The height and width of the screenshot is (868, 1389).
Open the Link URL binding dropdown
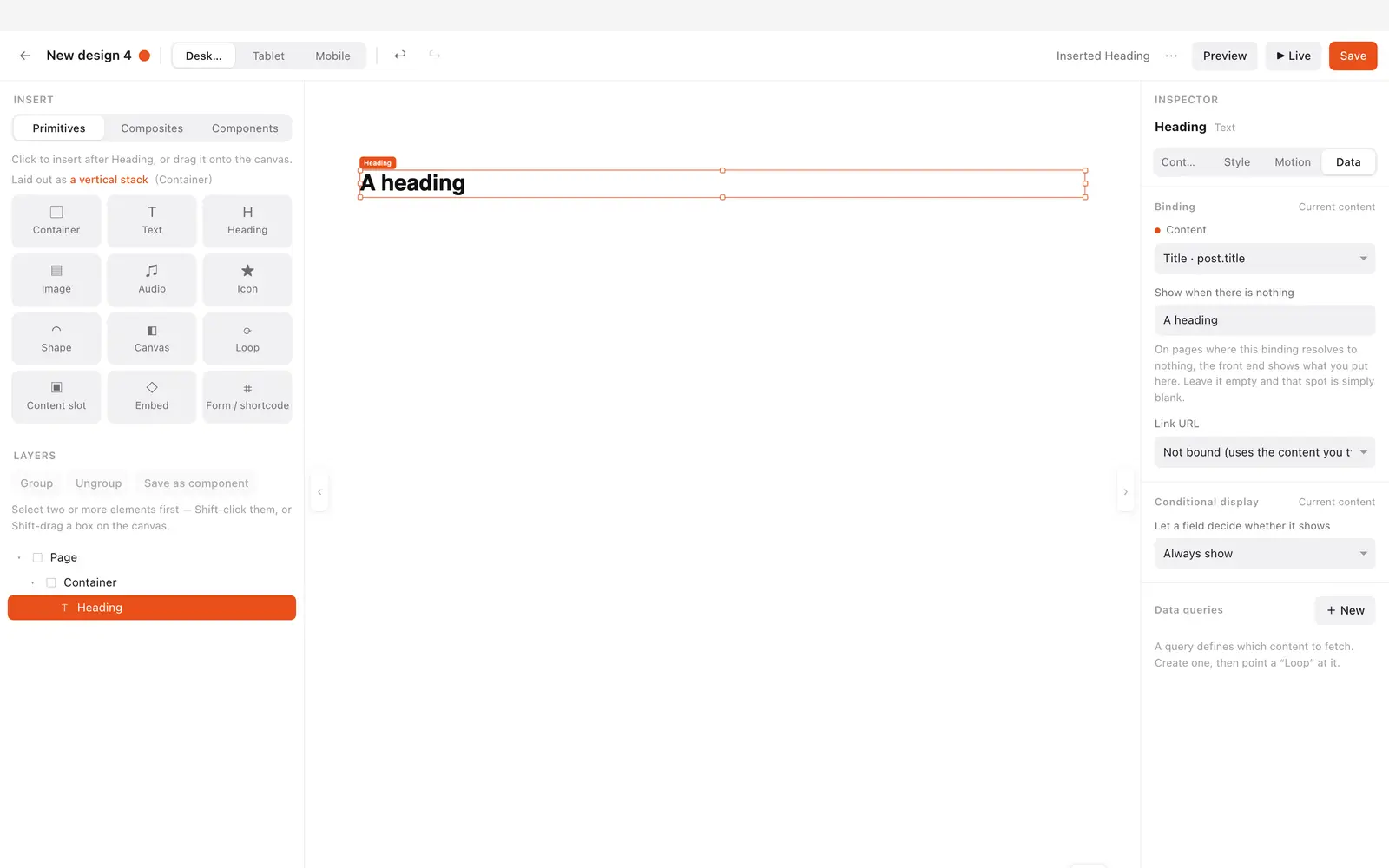coord(1264,452)
